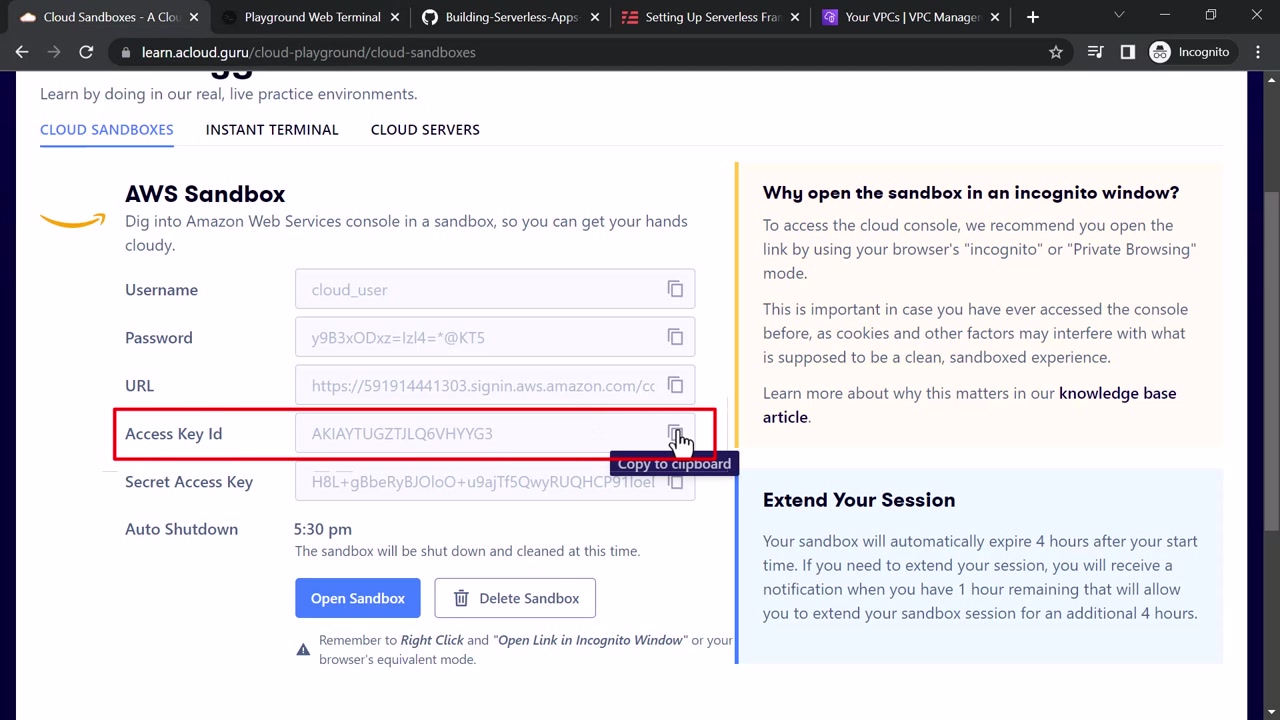Click the page vertical scrollbar
Viewport: 1280px width, 720px height.
click(1272, 360)
